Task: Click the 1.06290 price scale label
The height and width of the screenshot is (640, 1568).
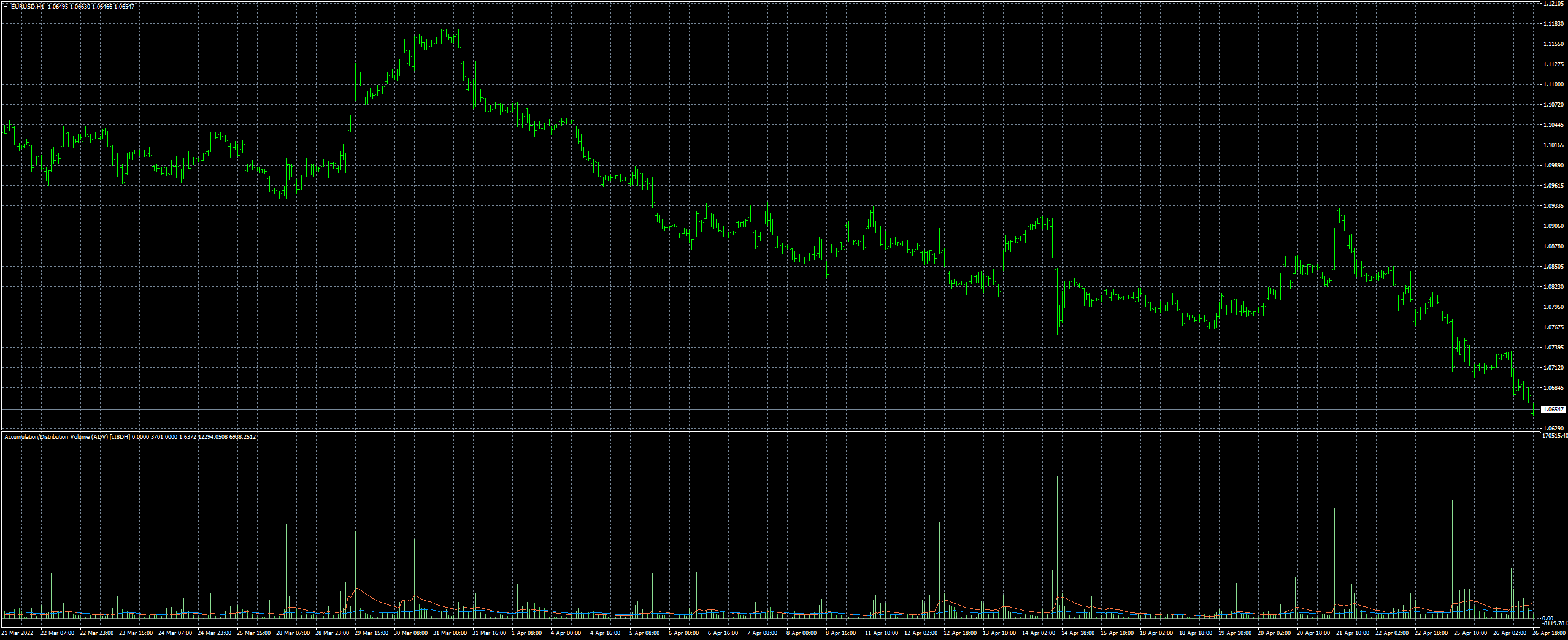Action: pyautogui.click(x=1553, y=428)
